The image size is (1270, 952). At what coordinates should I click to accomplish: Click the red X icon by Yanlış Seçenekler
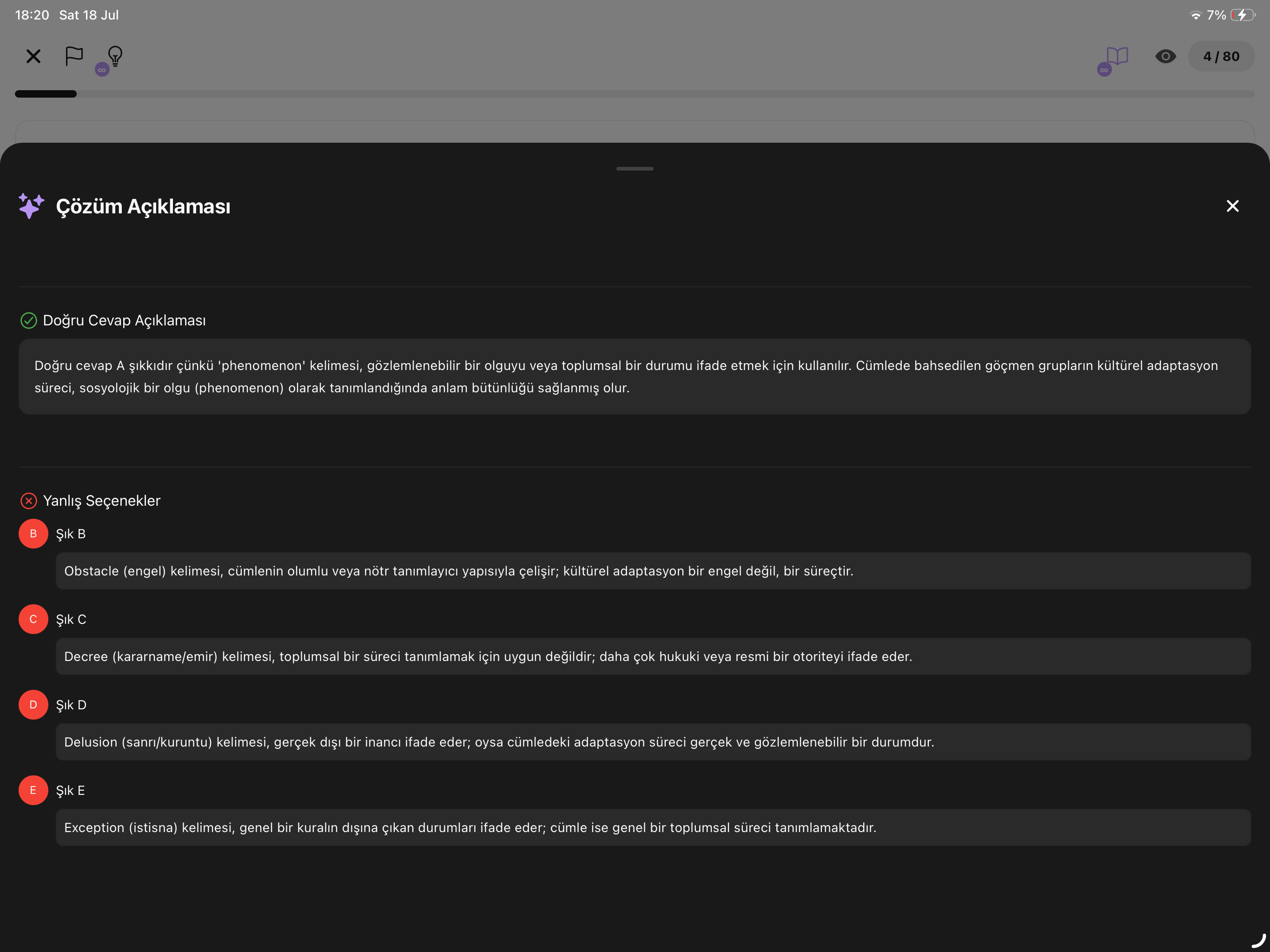point(29,501)
